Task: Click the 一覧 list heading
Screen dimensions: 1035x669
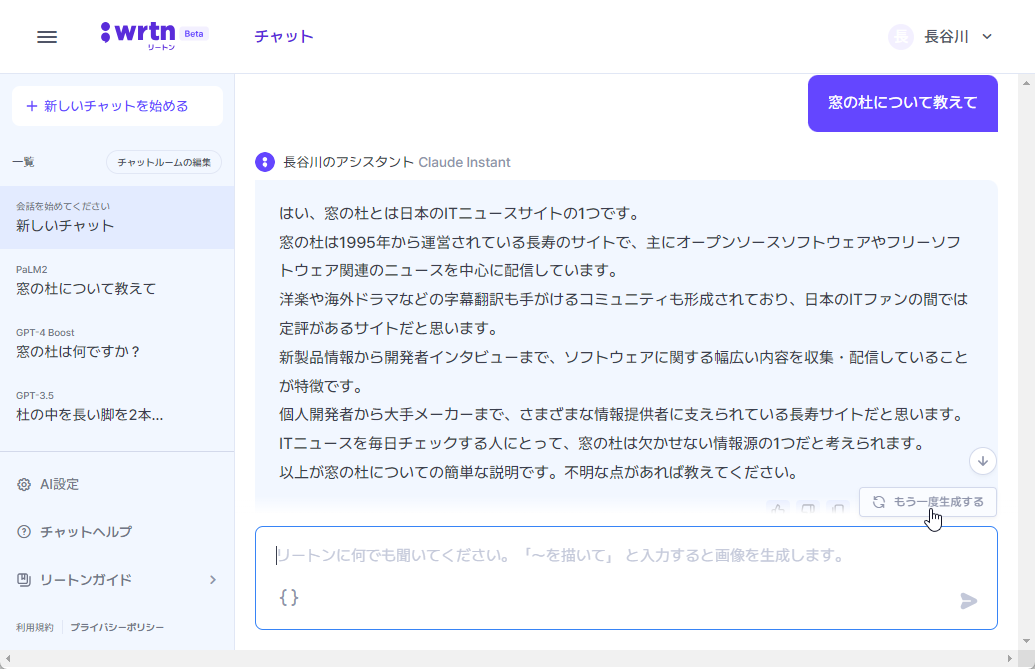Action: tap(23, 162)
